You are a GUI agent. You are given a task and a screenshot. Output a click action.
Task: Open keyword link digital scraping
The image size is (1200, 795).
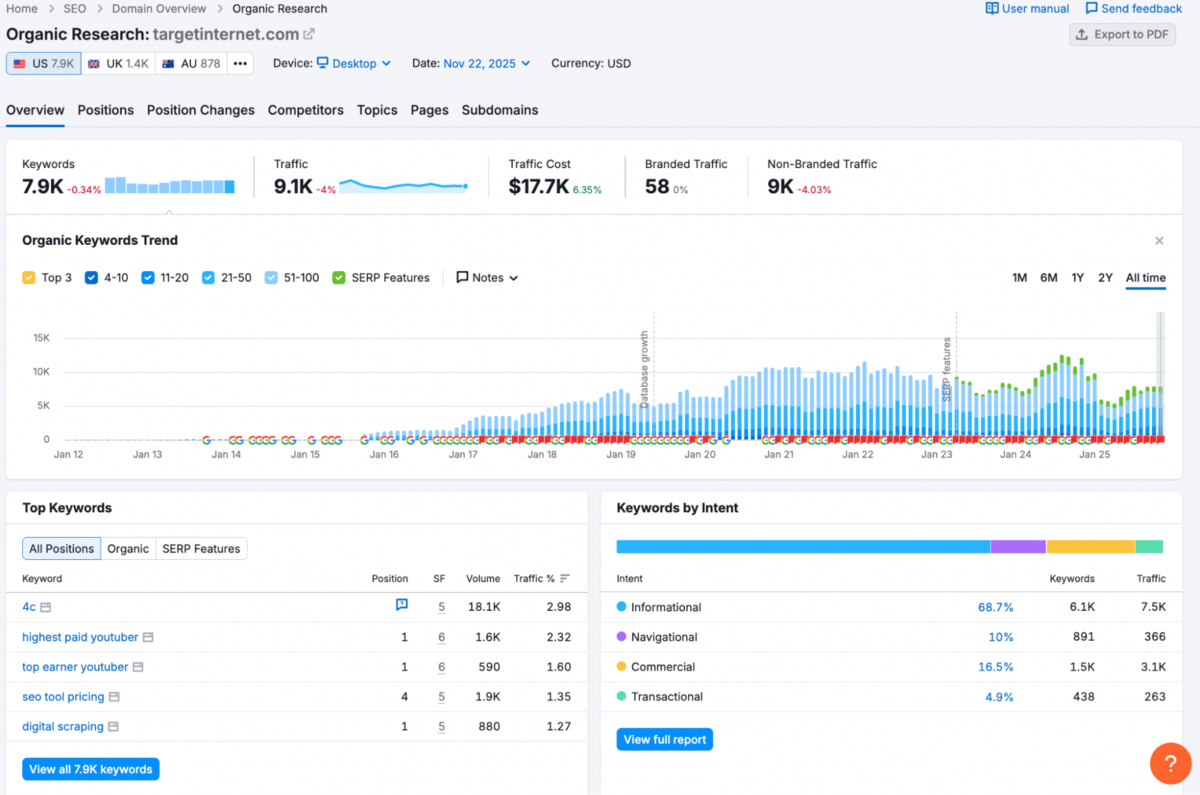click(62, 727)
